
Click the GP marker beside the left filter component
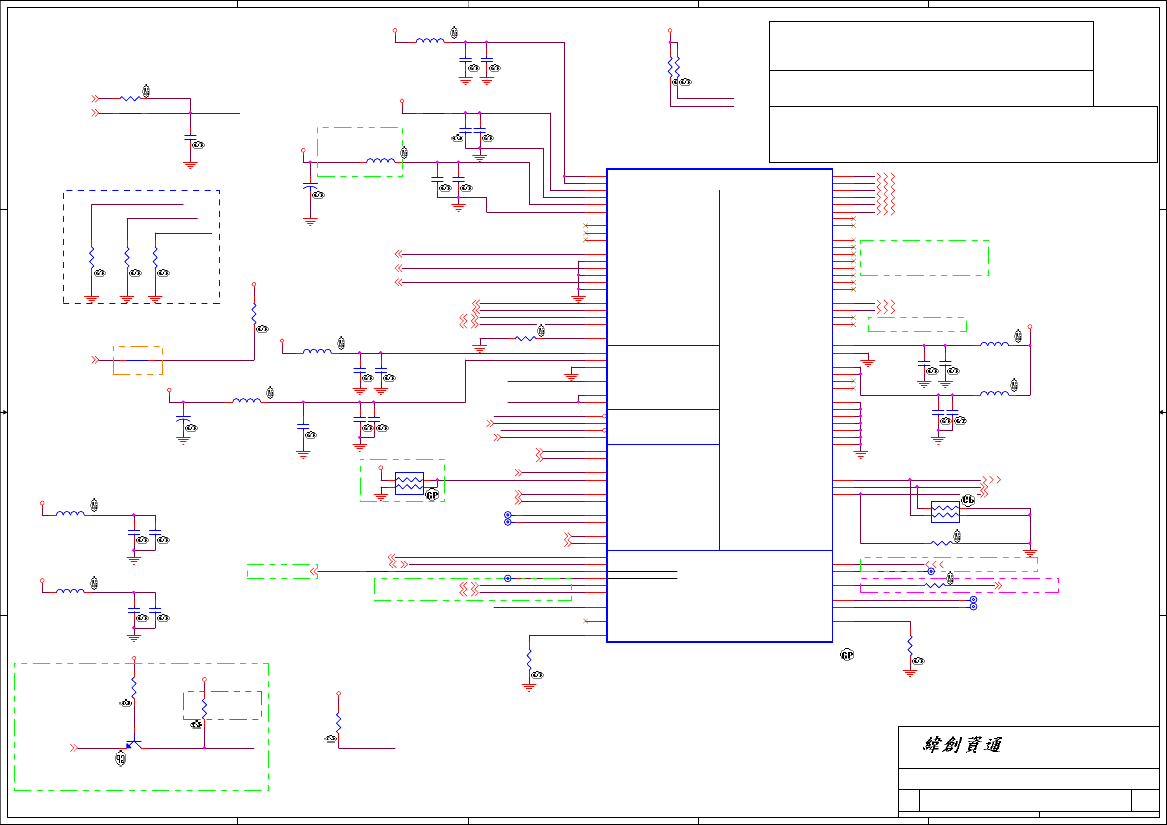tap(432, 495)
